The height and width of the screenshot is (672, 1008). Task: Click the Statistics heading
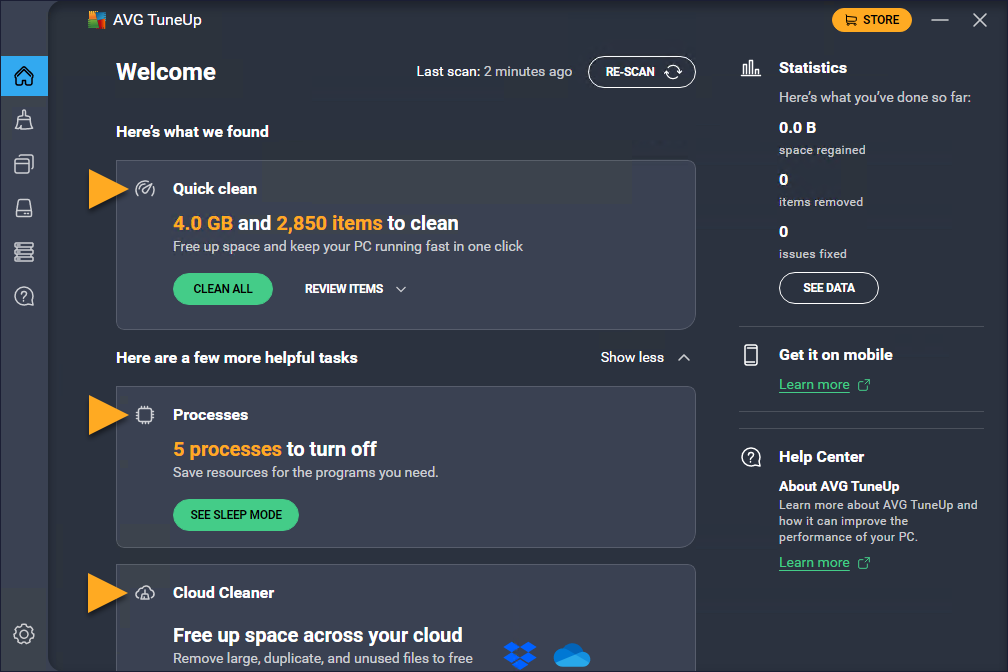[813, 68]
